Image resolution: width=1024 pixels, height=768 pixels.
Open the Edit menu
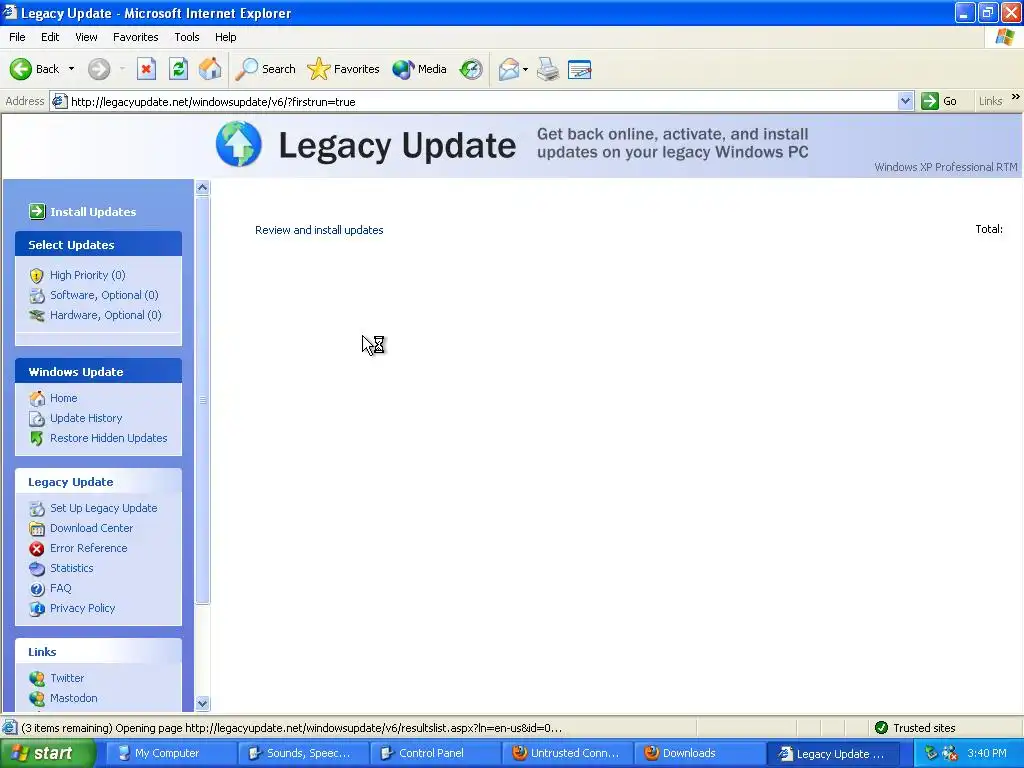pyautogui.click(x=50, y=37)
